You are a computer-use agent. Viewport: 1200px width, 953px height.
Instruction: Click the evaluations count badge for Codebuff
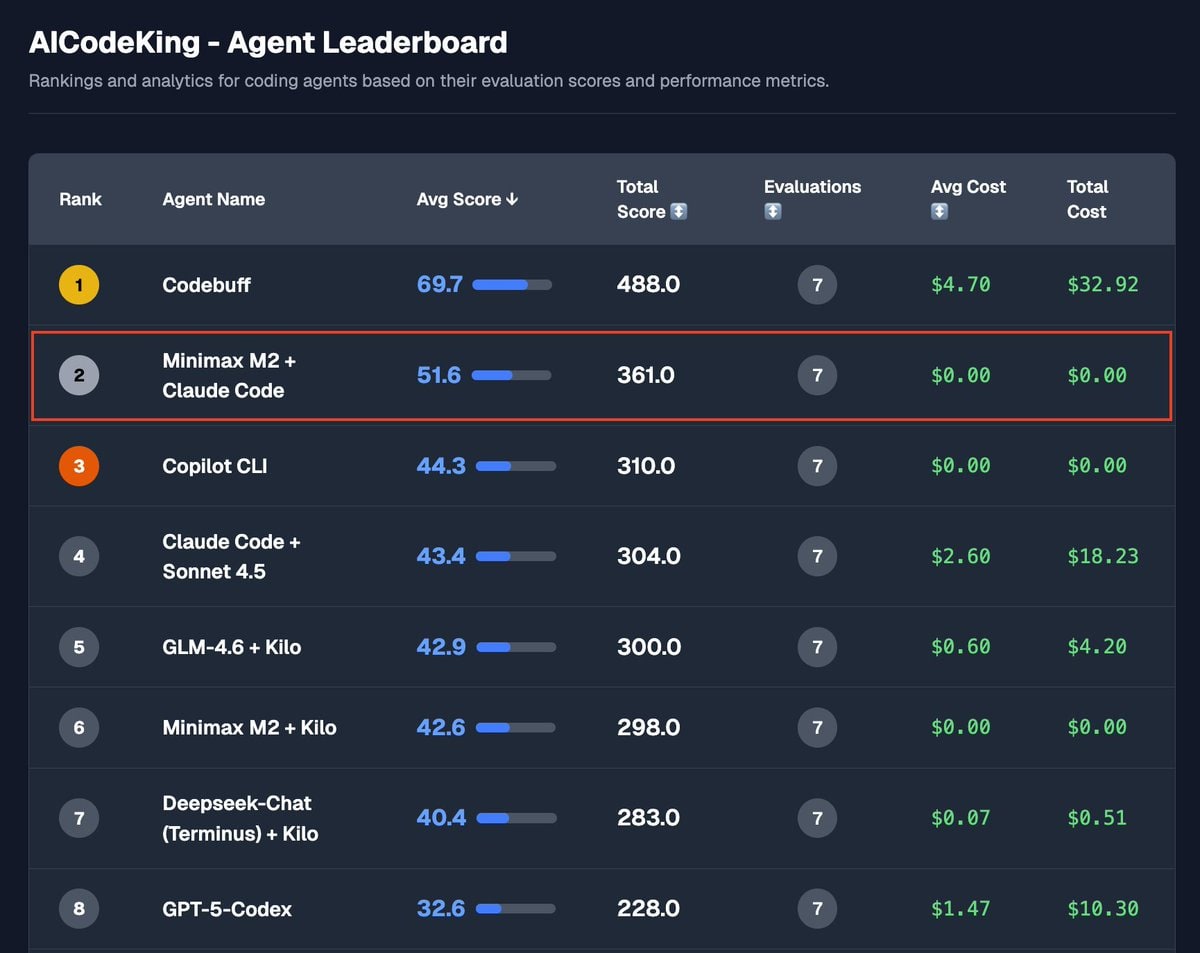coord(817,285)
